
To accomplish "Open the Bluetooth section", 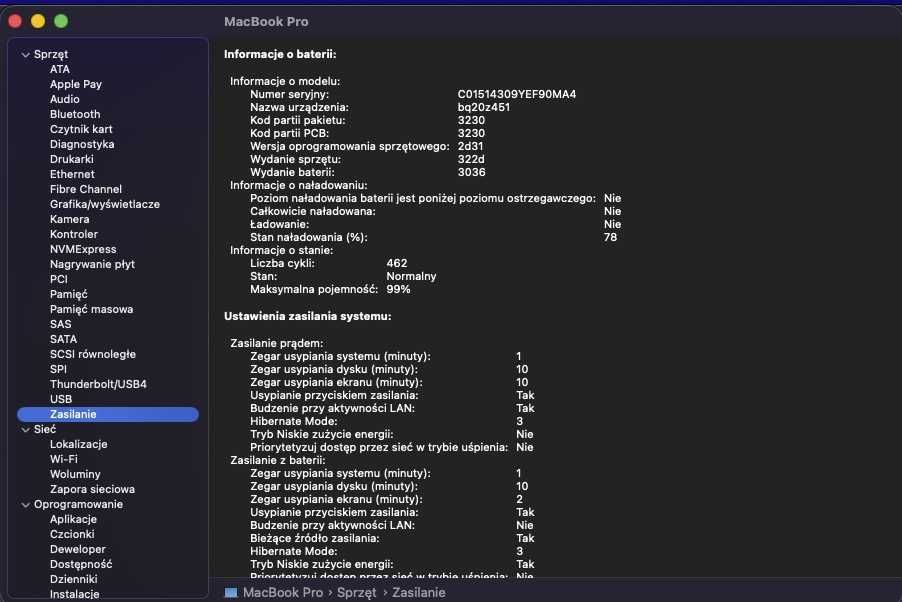I will (75, 114).
